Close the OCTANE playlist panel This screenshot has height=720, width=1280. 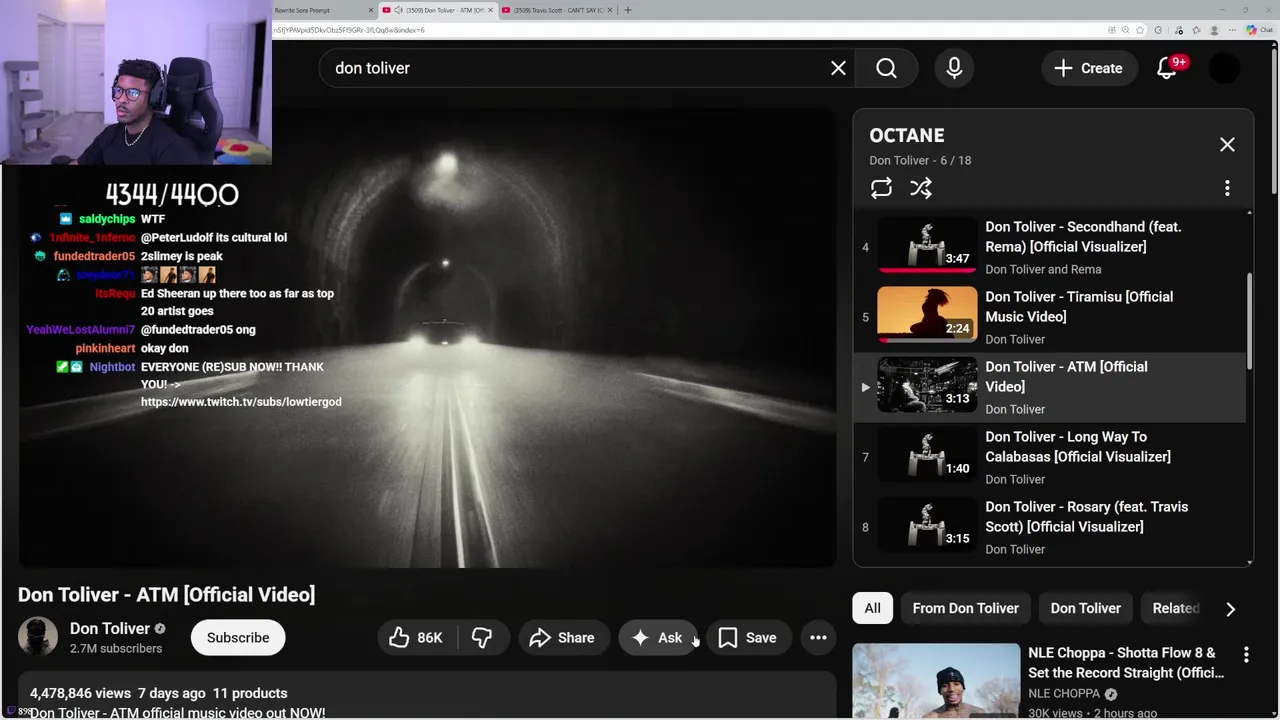click(1227, 145)
